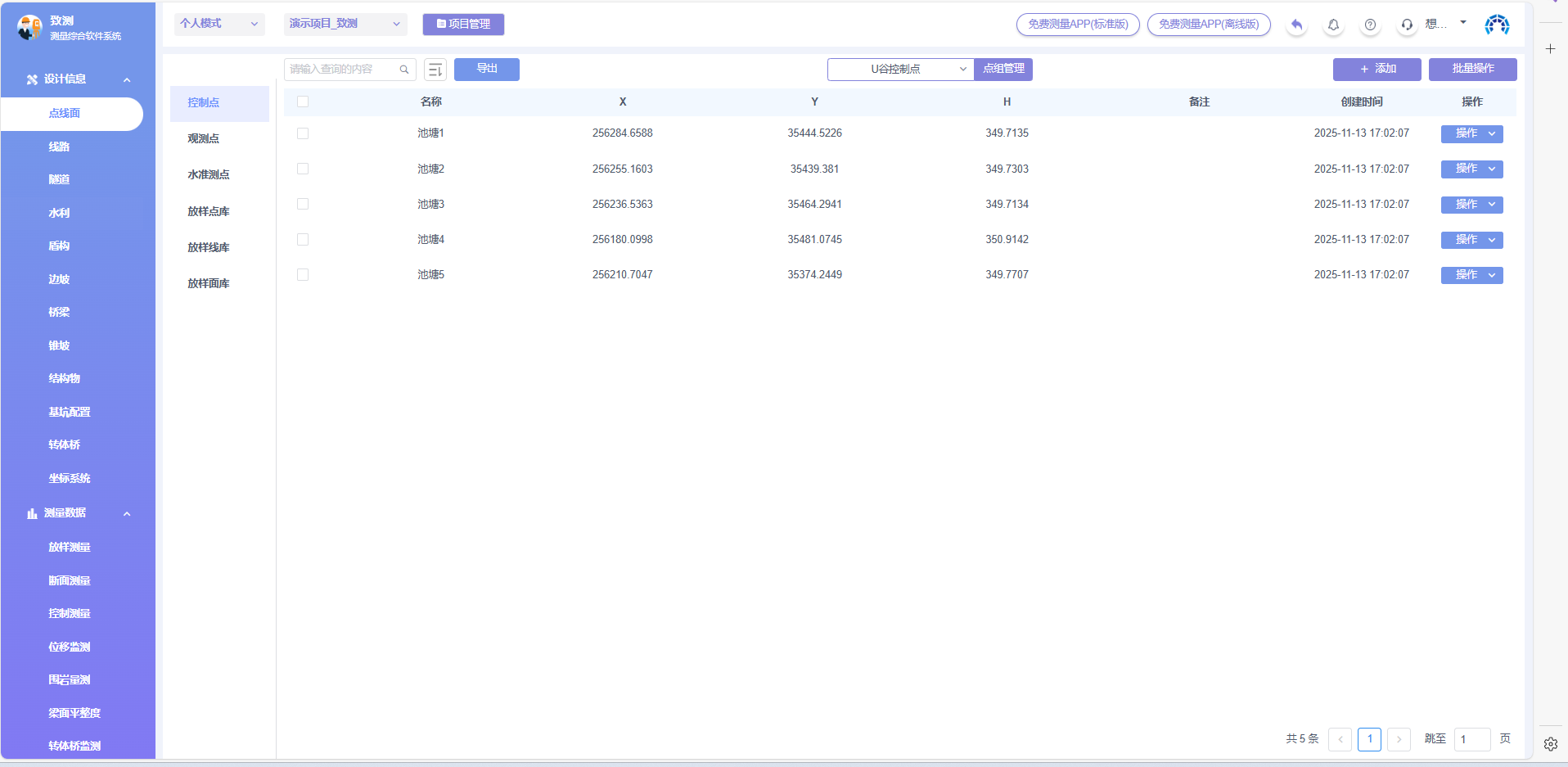Open the 个人模式 mode dropdown
This screenshot has width=1568, height=767.
point(219,24)
